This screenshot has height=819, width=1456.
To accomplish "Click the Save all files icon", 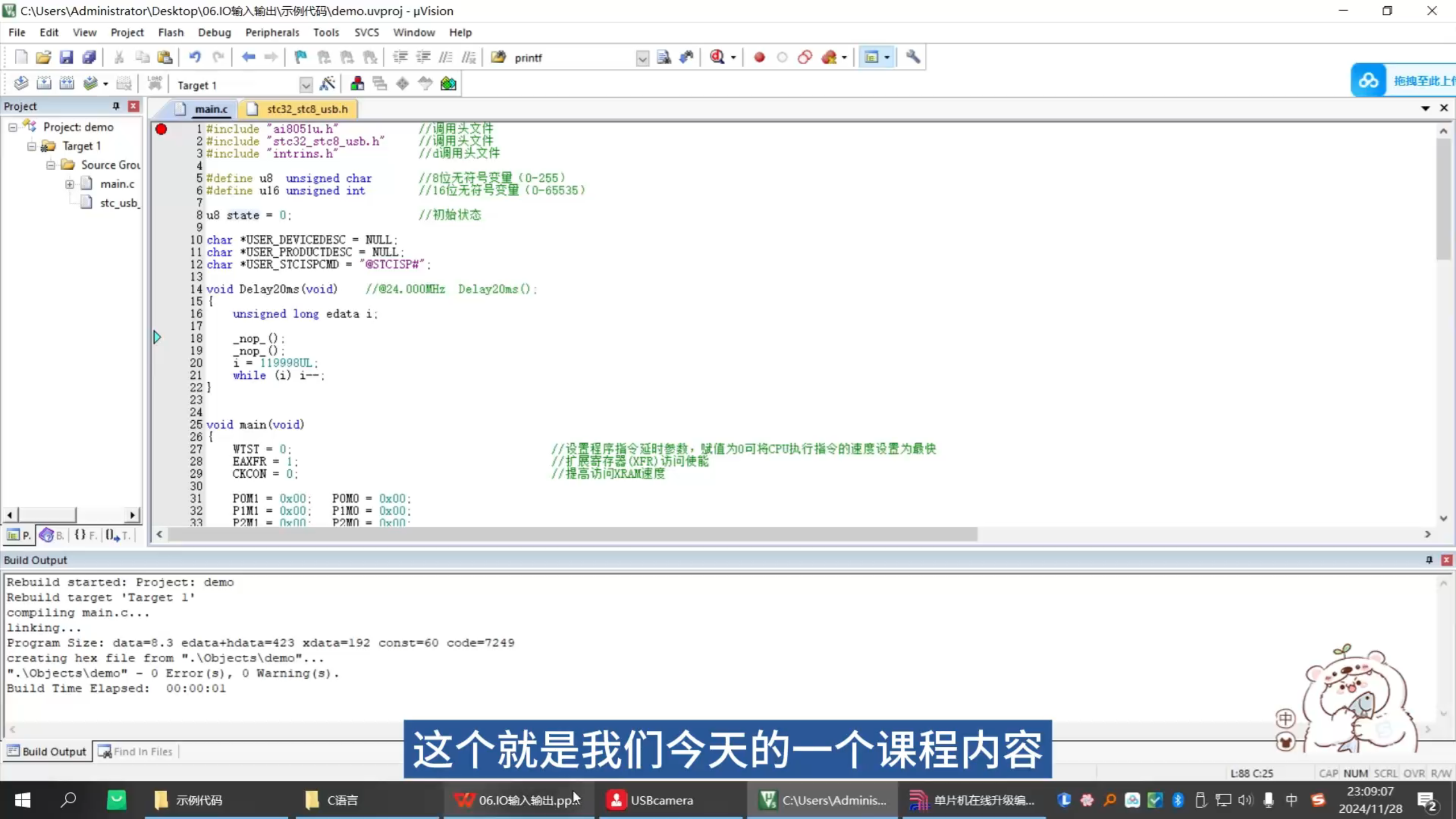I will coord(89,57).
